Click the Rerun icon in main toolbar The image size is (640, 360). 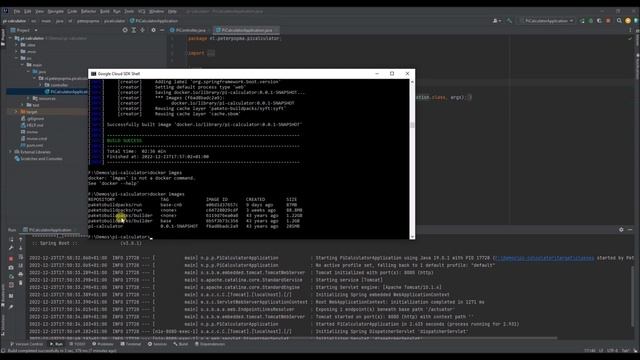[x=582, y=21]
